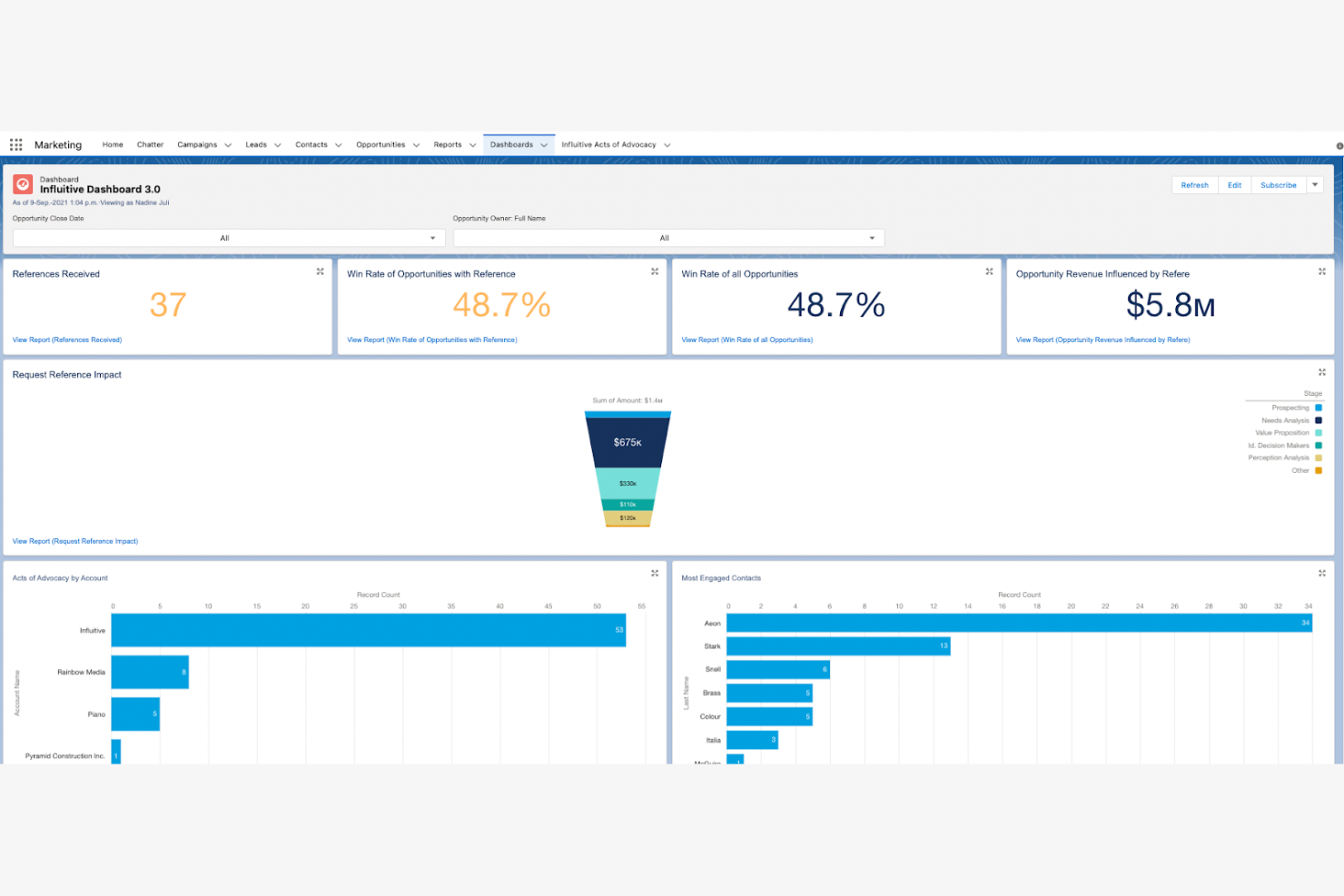1344x896 pixels.
Task: Open View Report for References Received
Action: 66,339
